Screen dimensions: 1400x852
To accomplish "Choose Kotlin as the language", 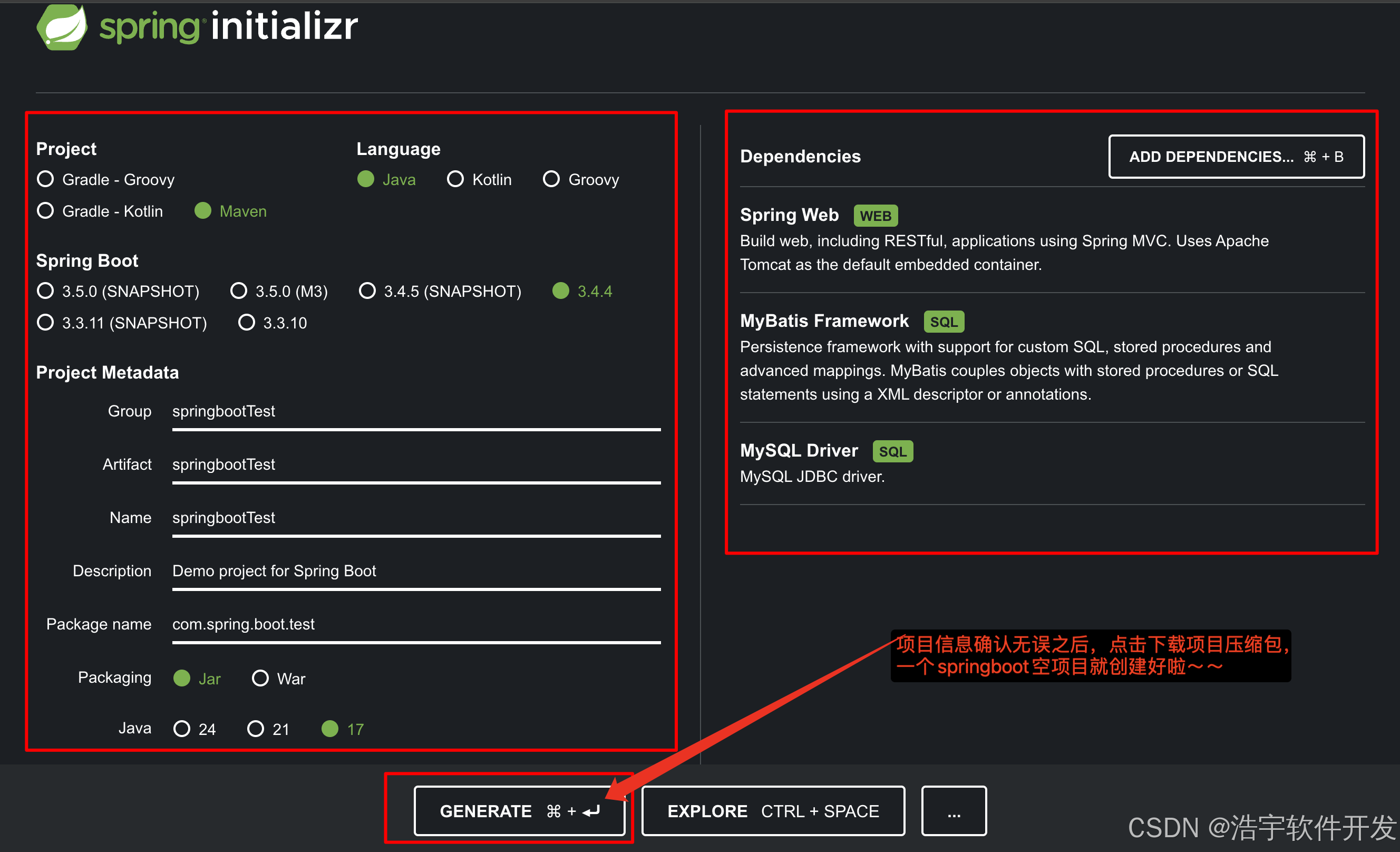I will (455, 180).
